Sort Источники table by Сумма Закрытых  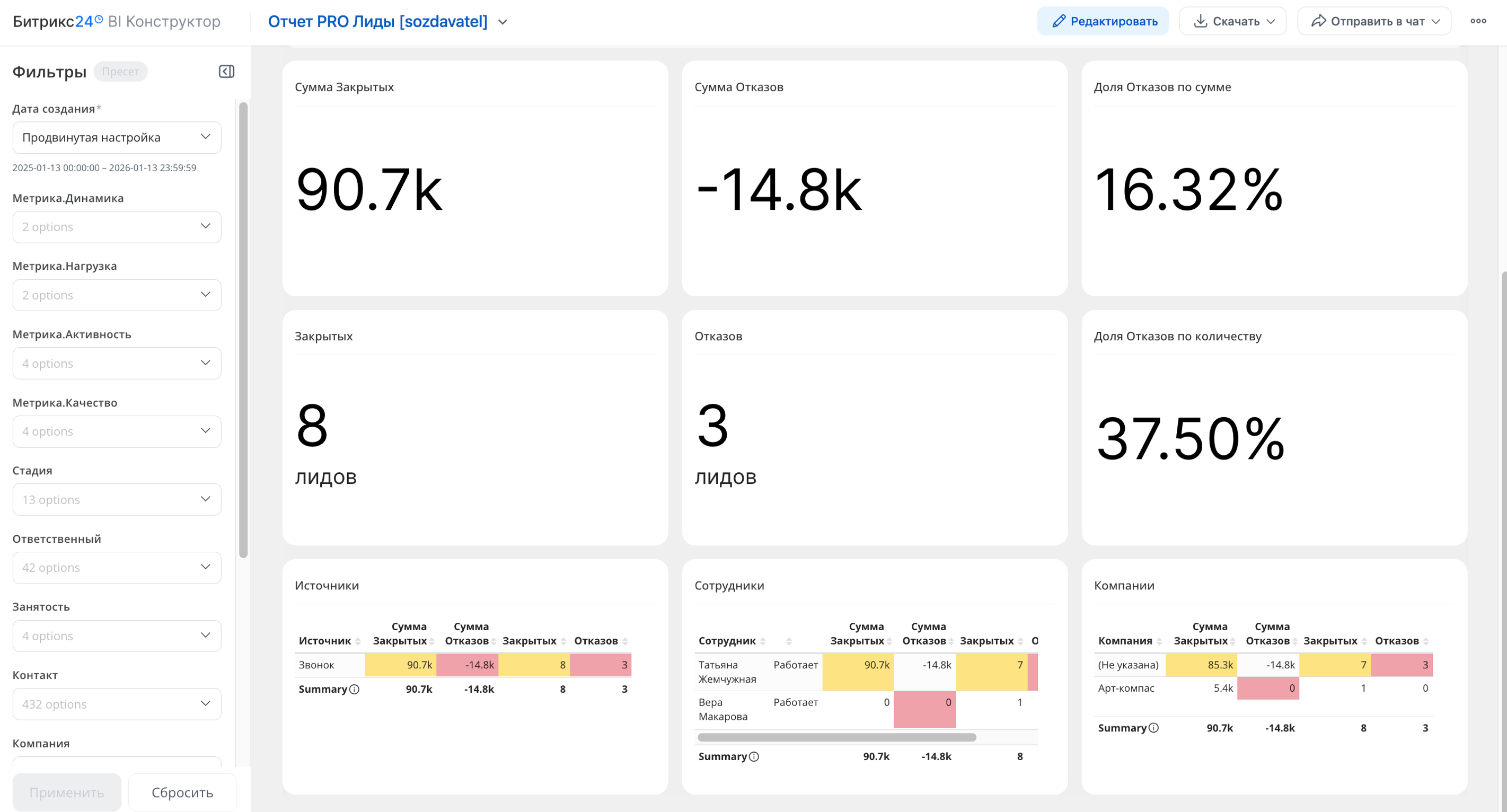[x=431, y=641]
